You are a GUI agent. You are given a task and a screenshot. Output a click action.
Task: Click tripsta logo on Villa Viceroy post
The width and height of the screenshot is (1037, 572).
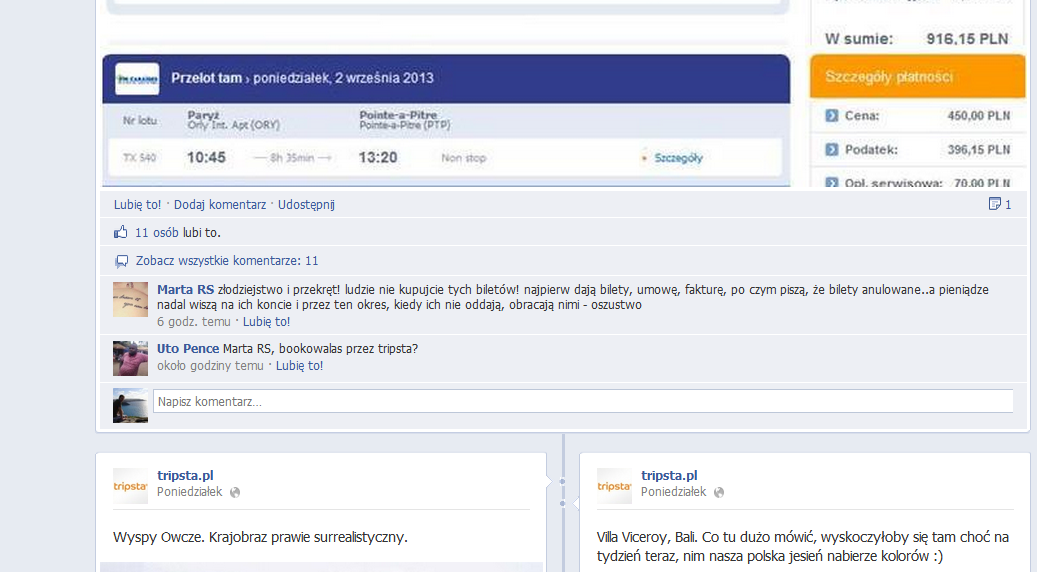tap(614, 486)
